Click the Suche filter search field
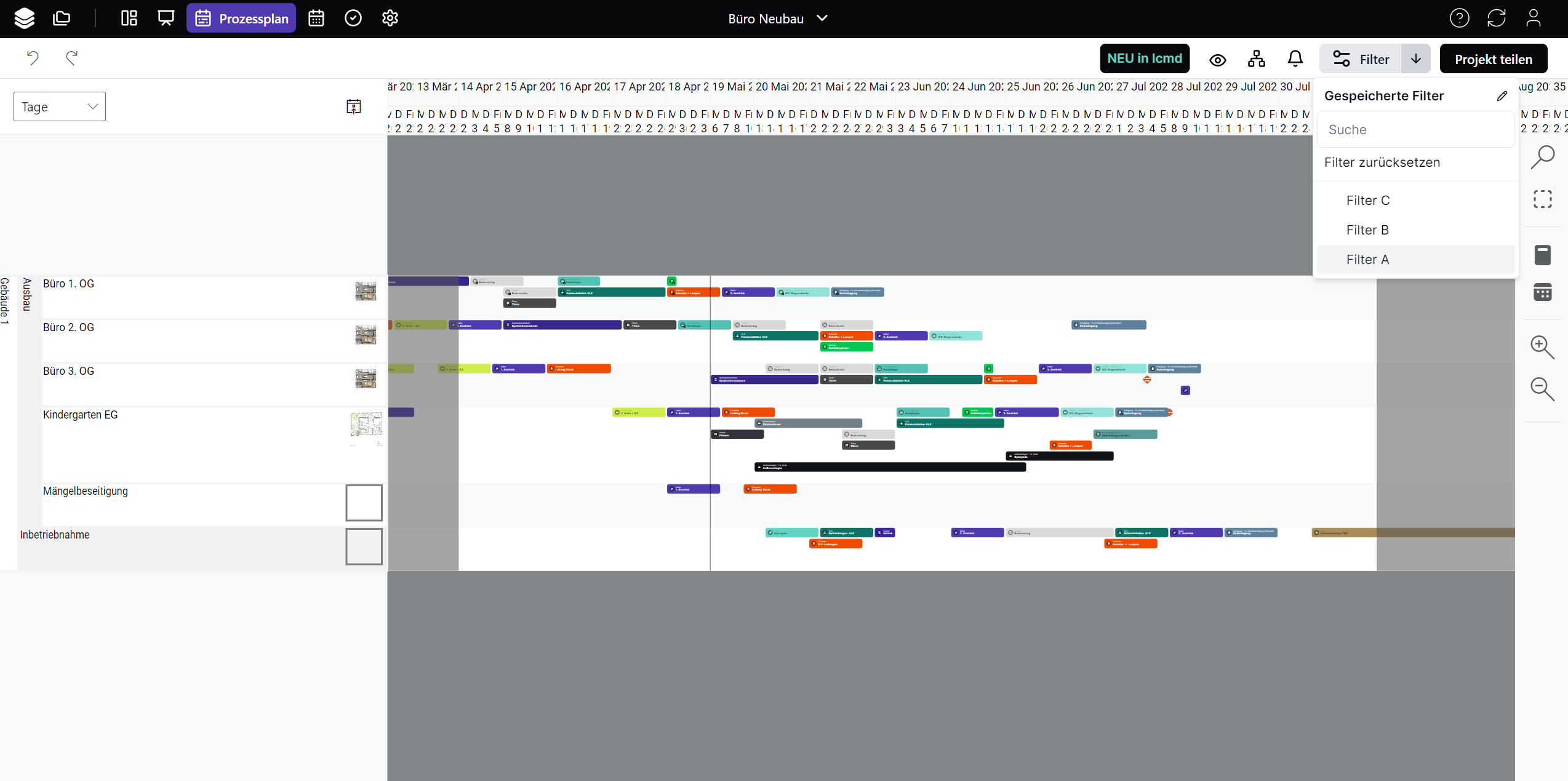Image resolution: width=1568 pixels, height=781 pixels. point(1415,130)
